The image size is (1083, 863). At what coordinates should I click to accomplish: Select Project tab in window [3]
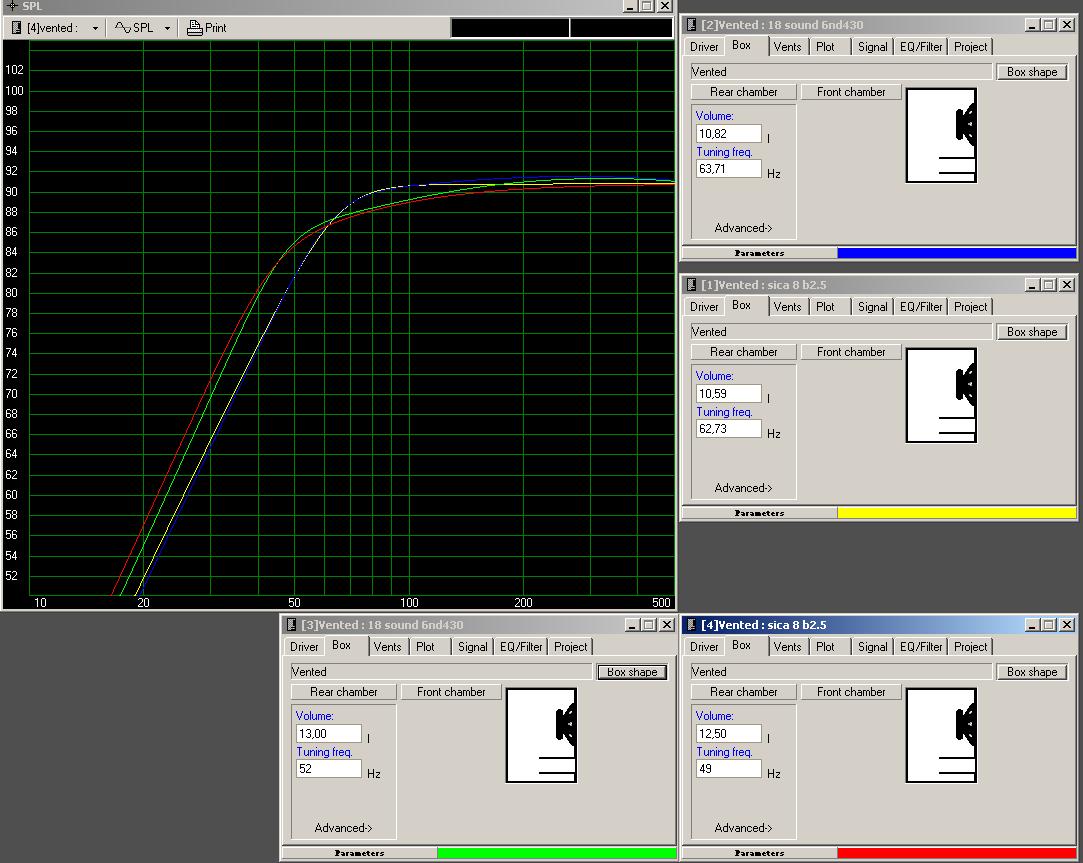click(571, 647)
